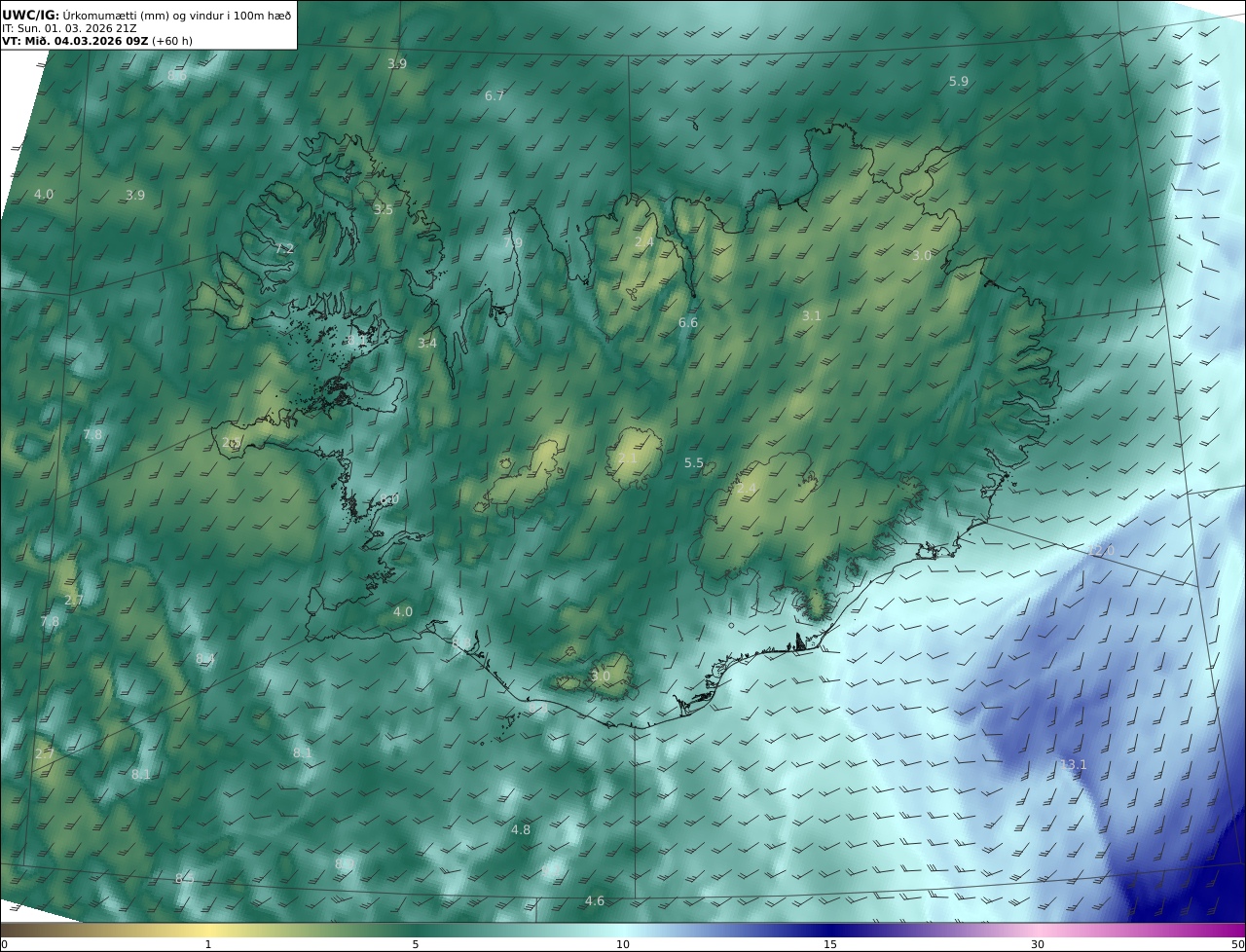The width and height of the screenshot is (1246, 952).
Task: Click the 3.1 value label on the map
Action: [x=812, y=316]
